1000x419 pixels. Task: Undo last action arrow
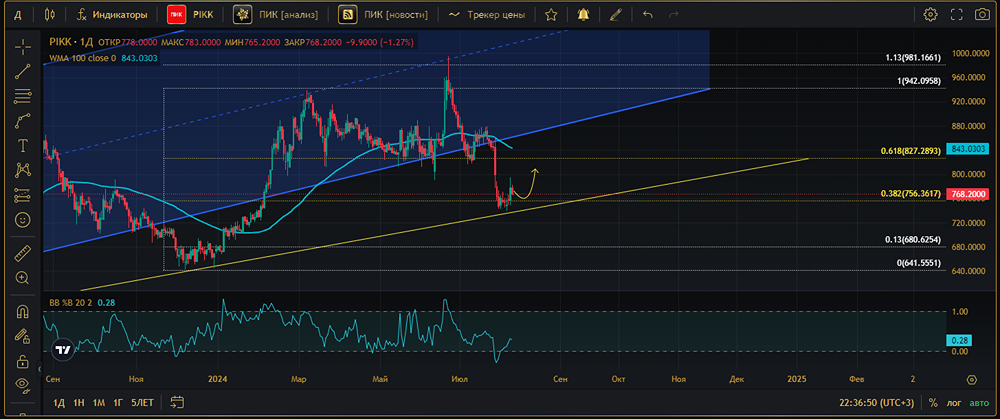click(x=648, y=14)
